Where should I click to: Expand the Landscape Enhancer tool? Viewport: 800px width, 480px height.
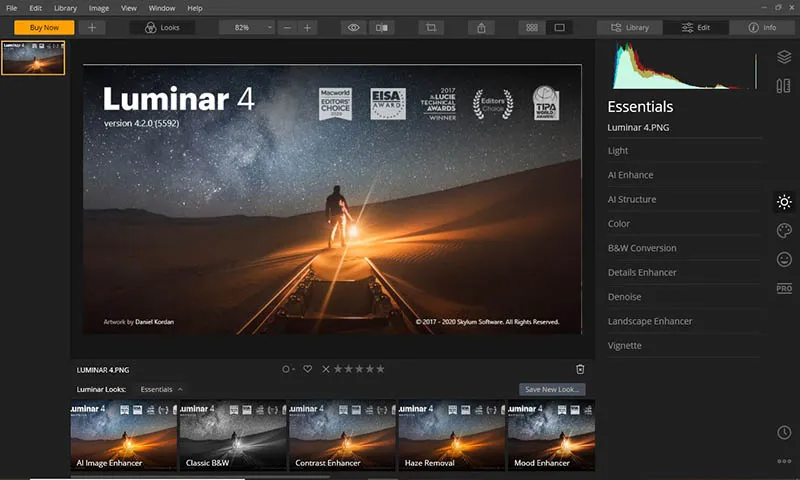(684, 321)
